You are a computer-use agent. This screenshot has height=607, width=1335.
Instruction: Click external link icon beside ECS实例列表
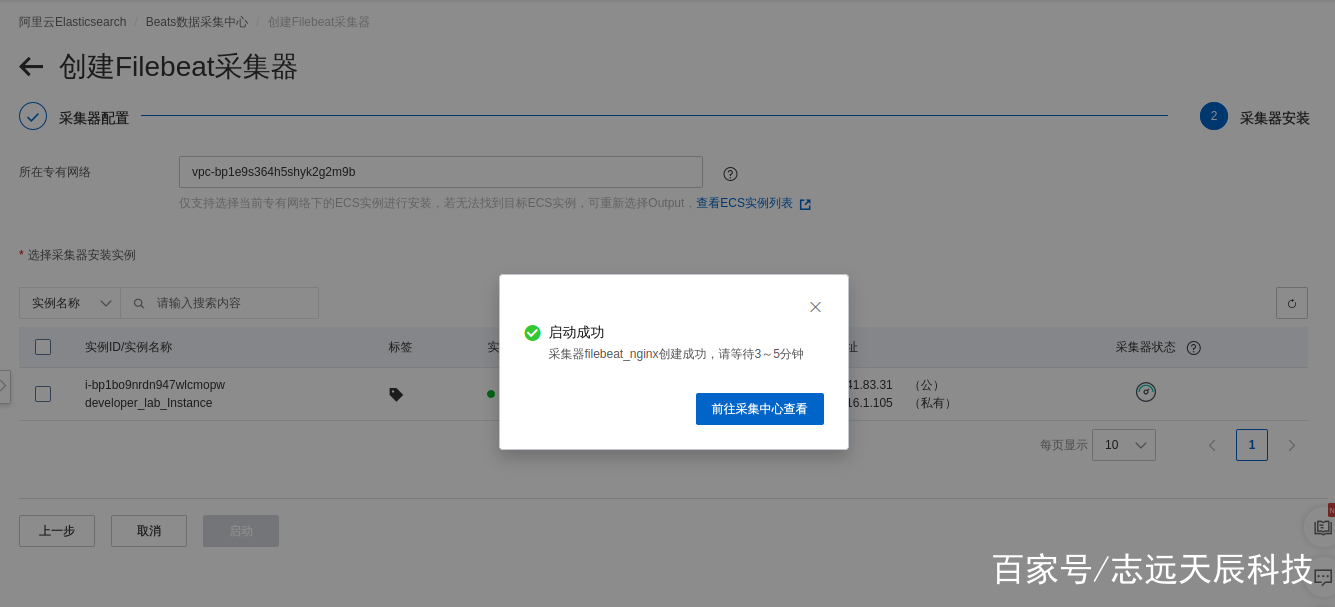tap(805, 204)
